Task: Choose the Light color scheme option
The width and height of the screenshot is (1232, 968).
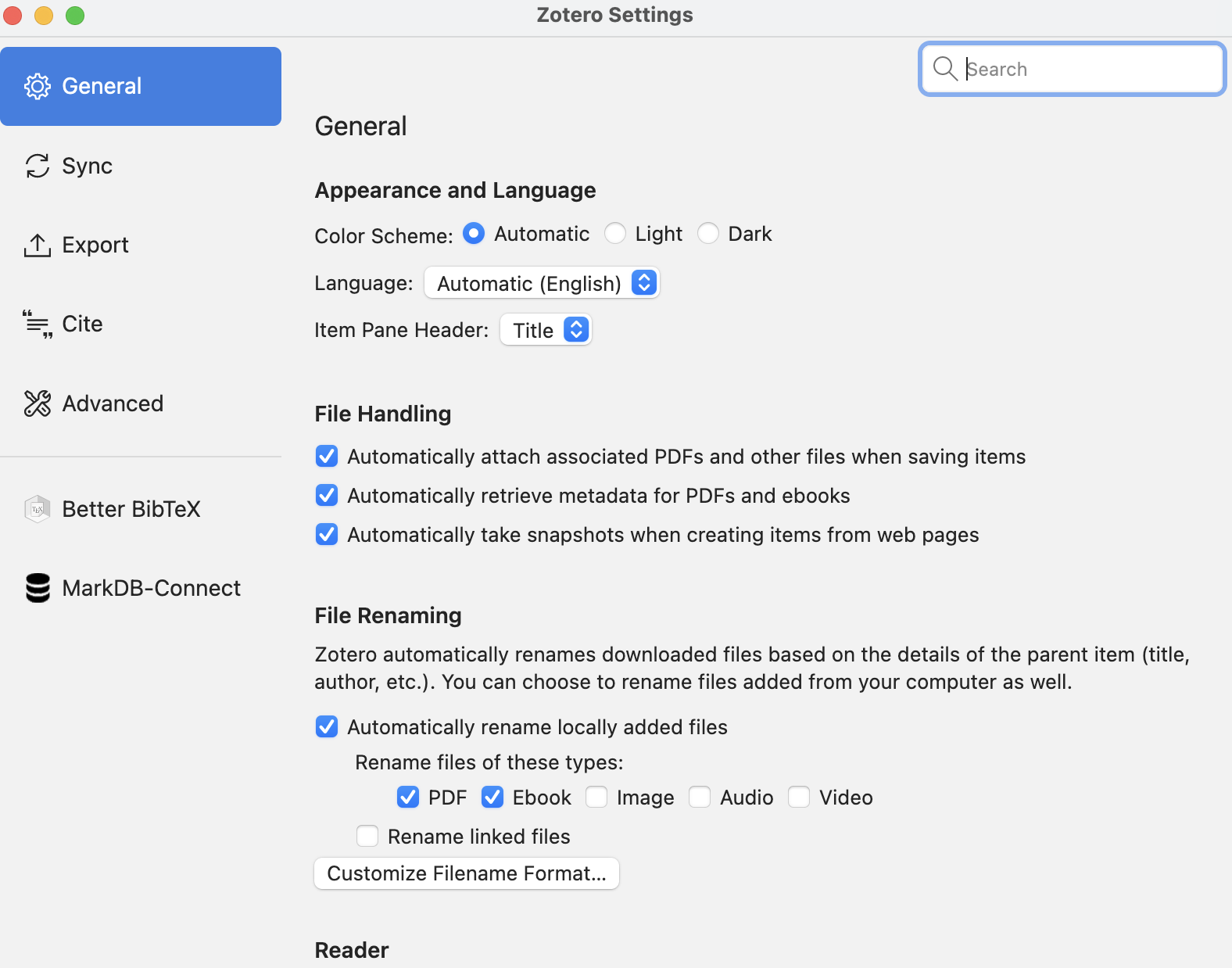Action: tap(615, 234)
